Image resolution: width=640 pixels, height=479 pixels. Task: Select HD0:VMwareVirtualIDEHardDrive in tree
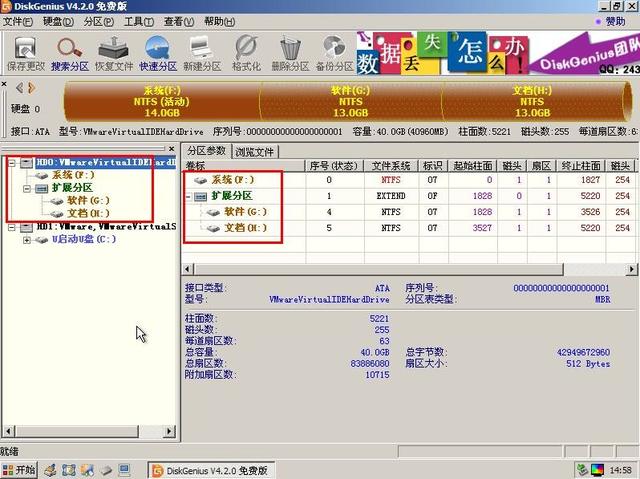[x=106, y=162]
